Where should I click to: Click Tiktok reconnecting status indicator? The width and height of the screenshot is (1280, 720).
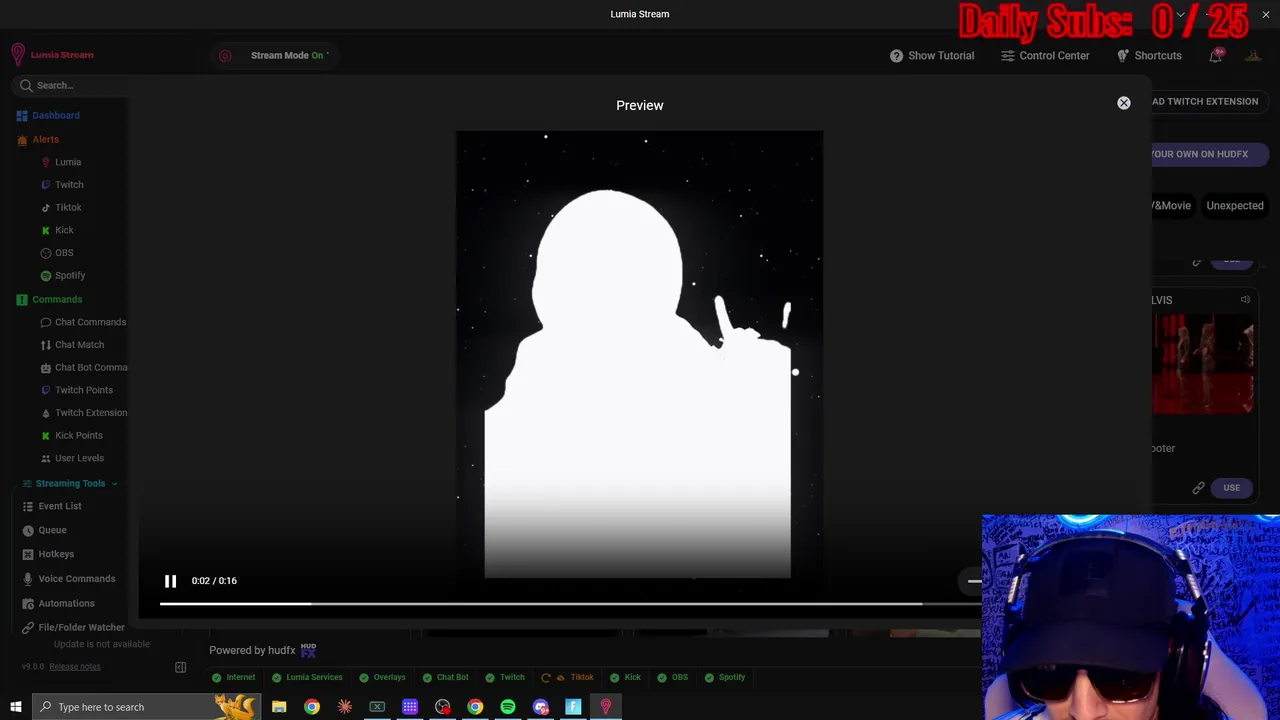567,678
